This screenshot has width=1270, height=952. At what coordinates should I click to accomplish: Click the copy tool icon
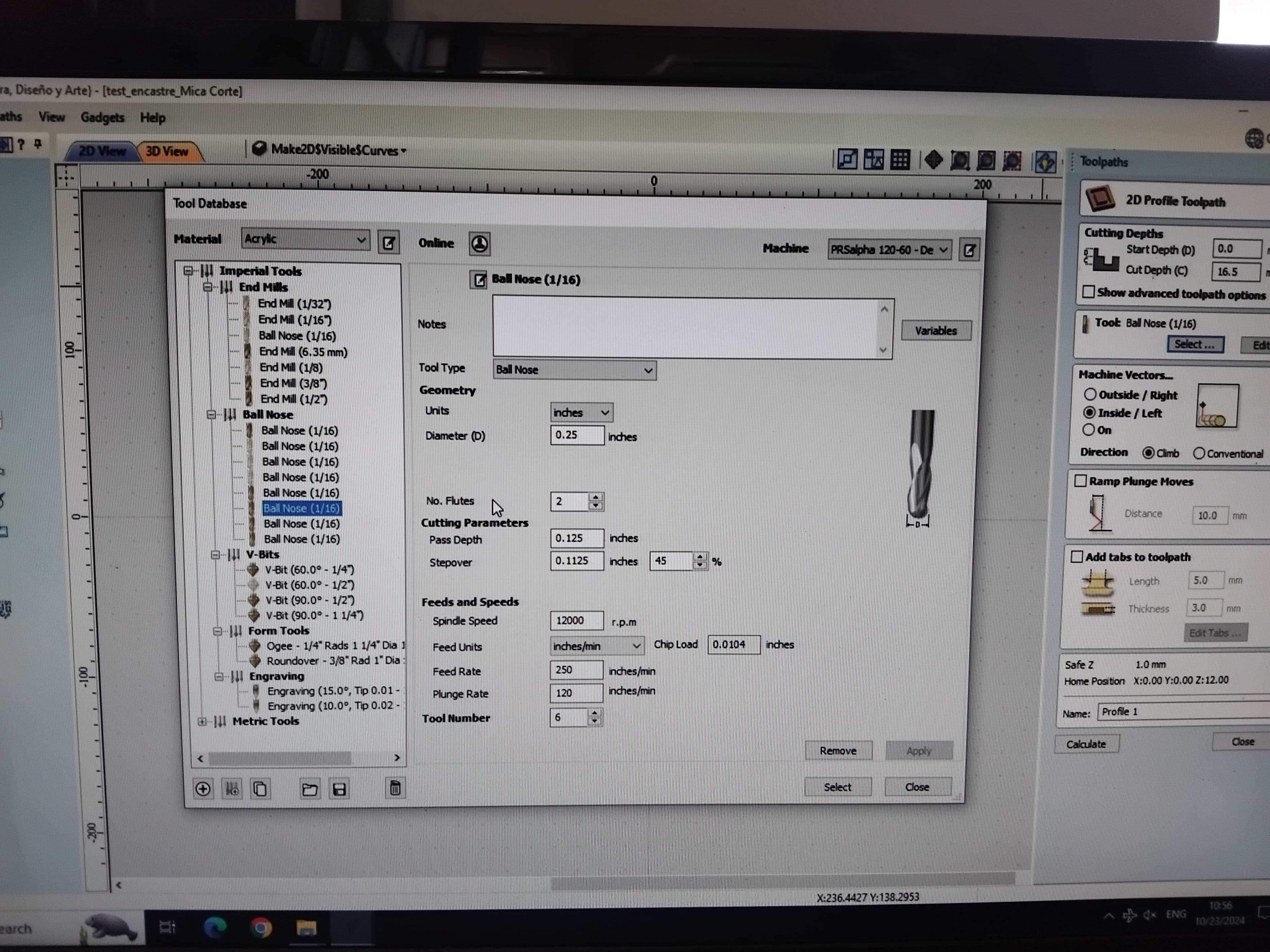pos(260,788)
